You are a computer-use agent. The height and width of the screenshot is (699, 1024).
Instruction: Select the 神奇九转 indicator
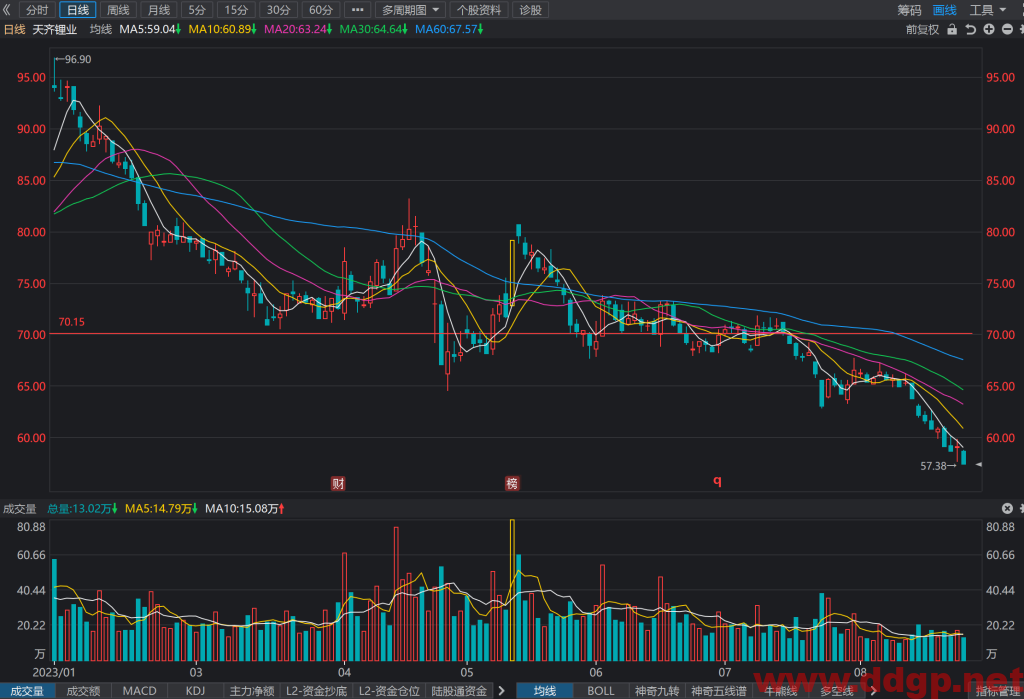click(x=657, y=691)
